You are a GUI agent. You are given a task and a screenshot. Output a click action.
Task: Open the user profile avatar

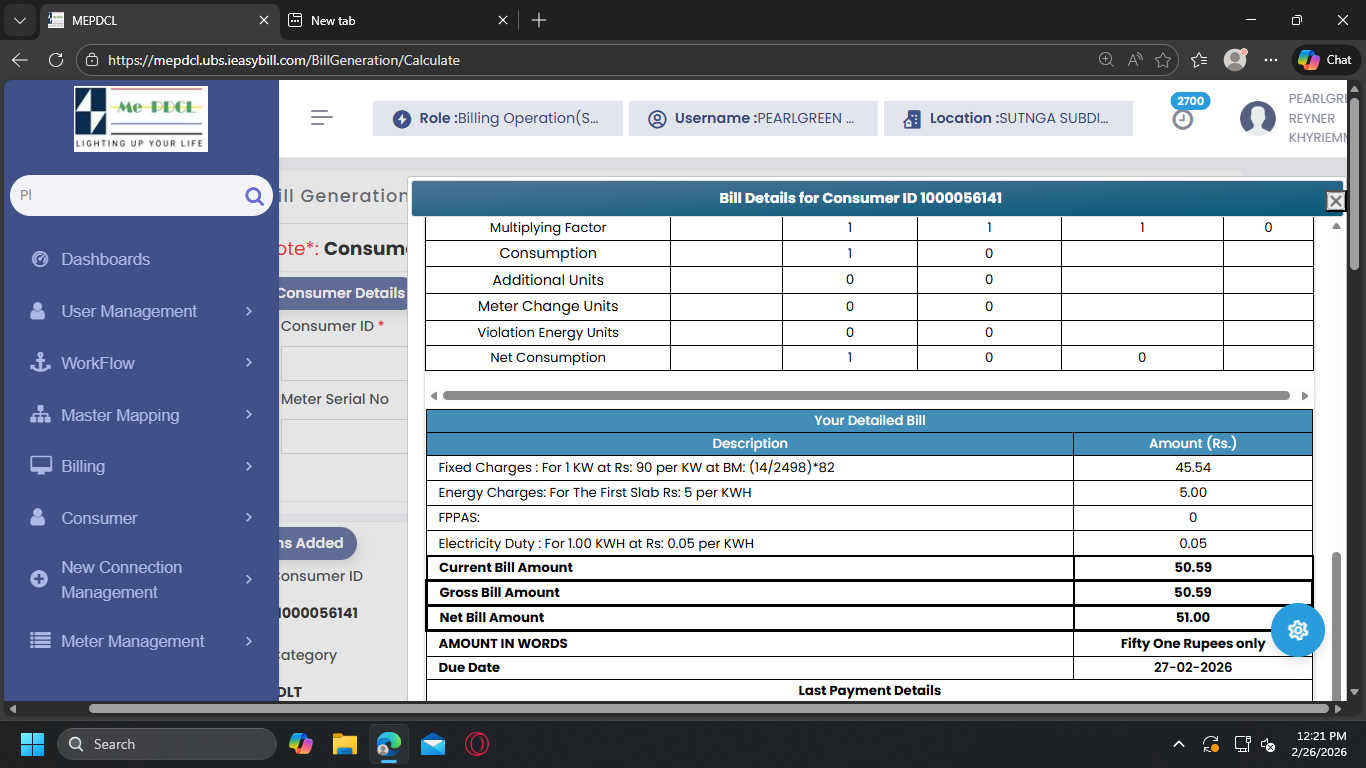click(x=1257, y=119)
